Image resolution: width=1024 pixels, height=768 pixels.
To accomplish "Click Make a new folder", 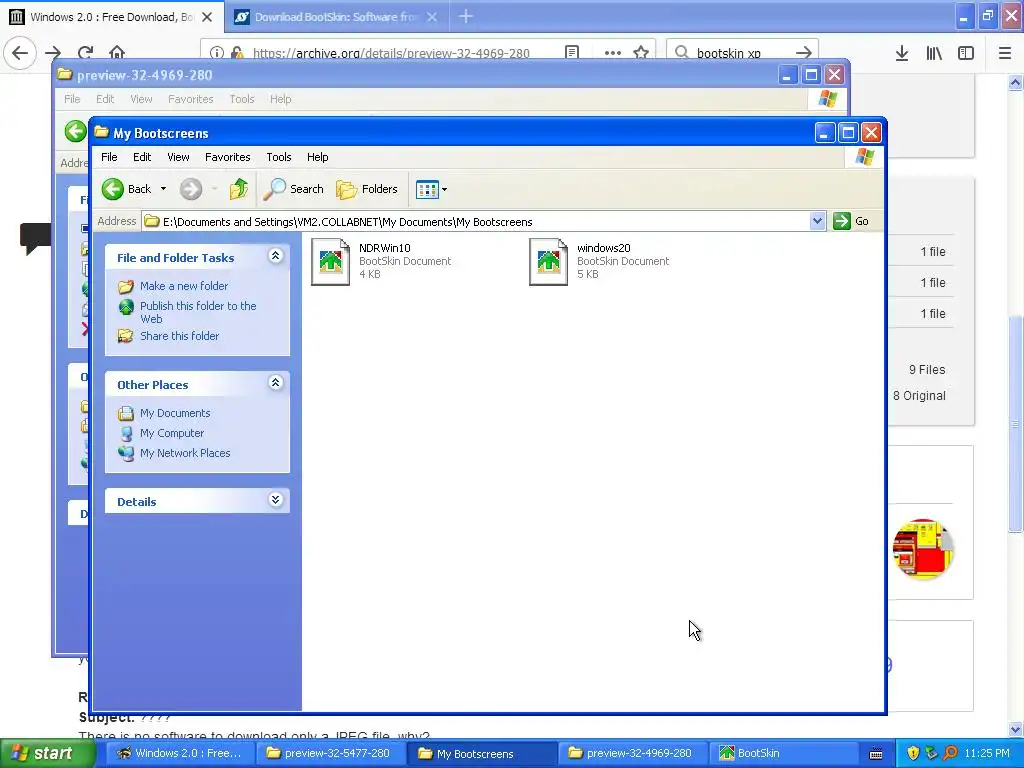I will pyautogui.click(x=184, y=286).
